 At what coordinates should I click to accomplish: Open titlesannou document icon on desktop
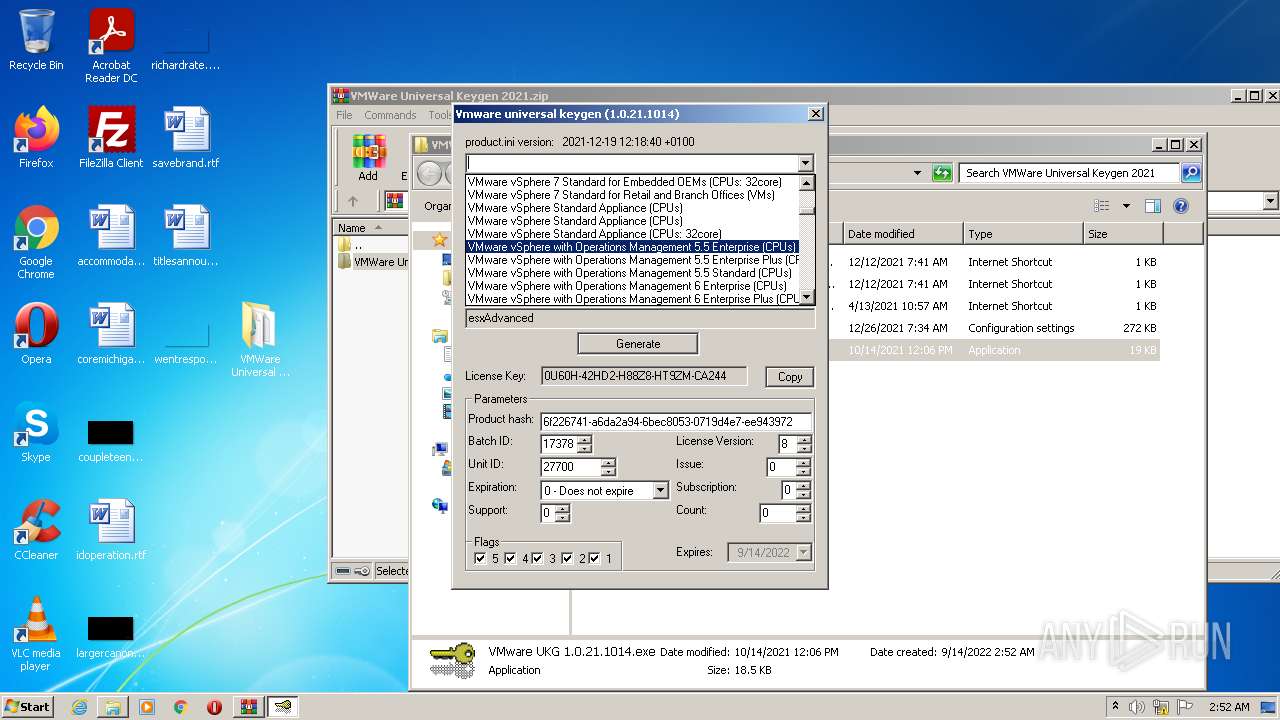(x=186, y=236)
